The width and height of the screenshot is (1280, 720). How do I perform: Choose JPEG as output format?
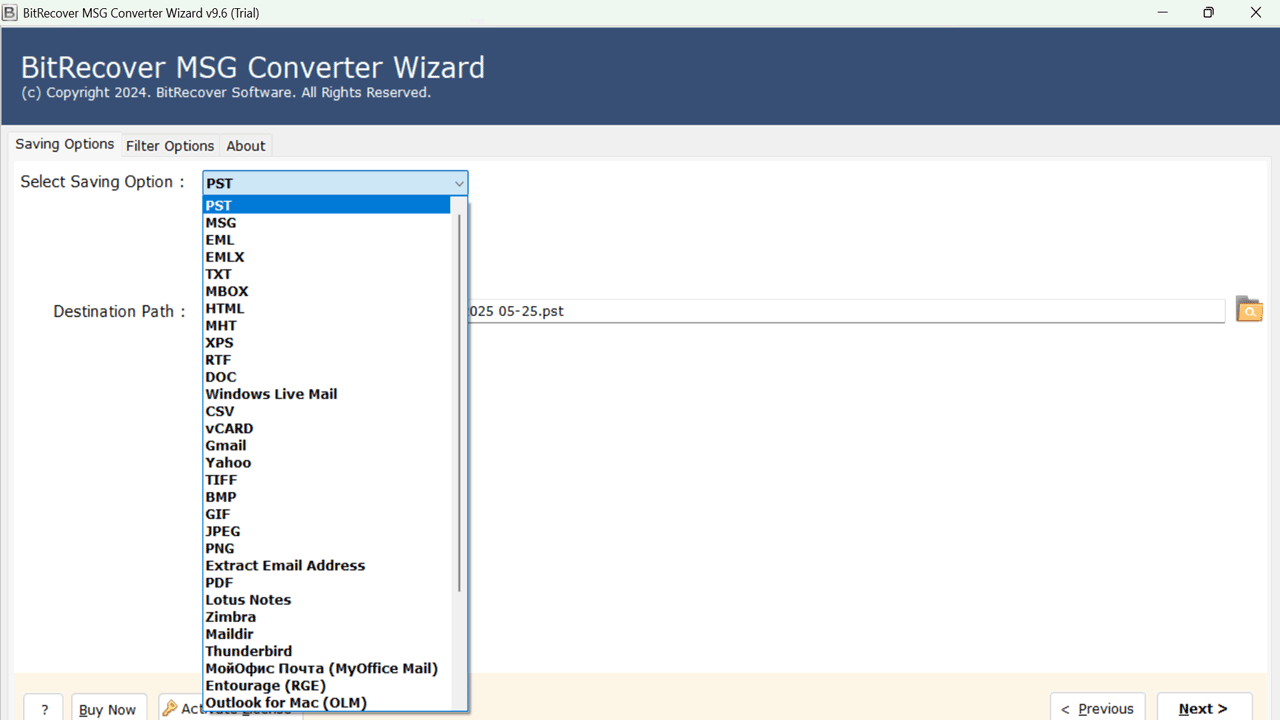point(327,531)
